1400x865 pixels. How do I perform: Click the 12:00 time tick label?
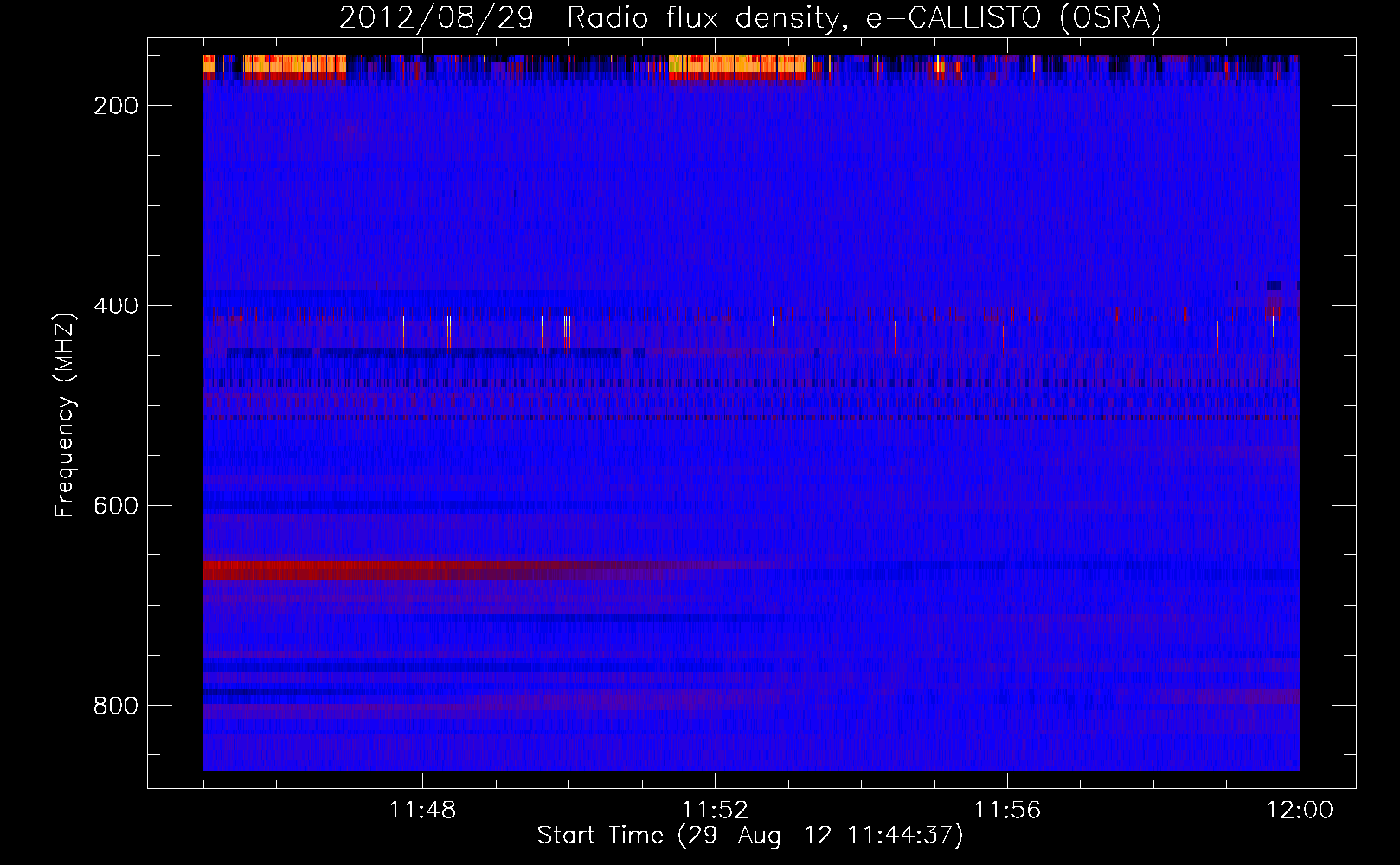point(1300,811)
